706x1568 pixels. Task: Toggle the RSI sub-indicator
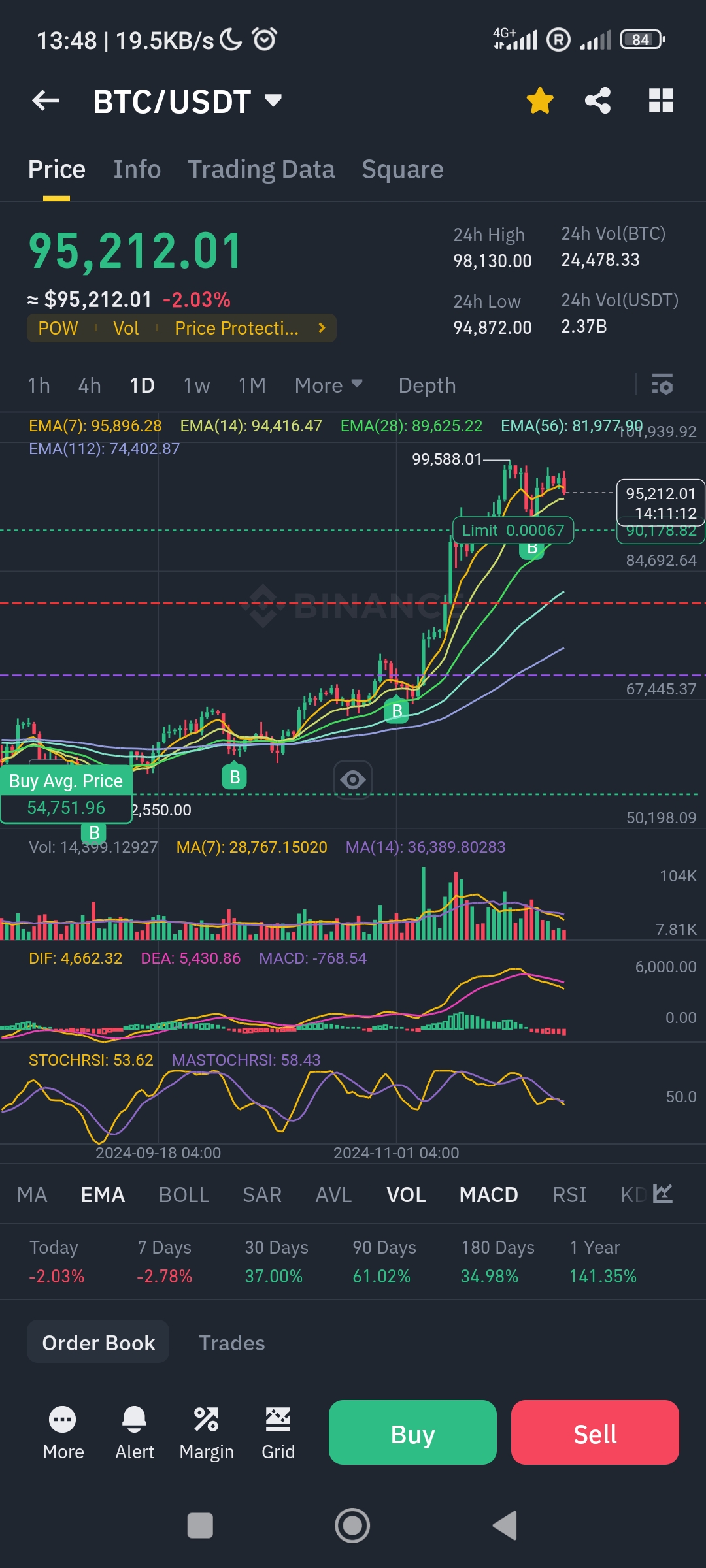(x=569, y=1194)
